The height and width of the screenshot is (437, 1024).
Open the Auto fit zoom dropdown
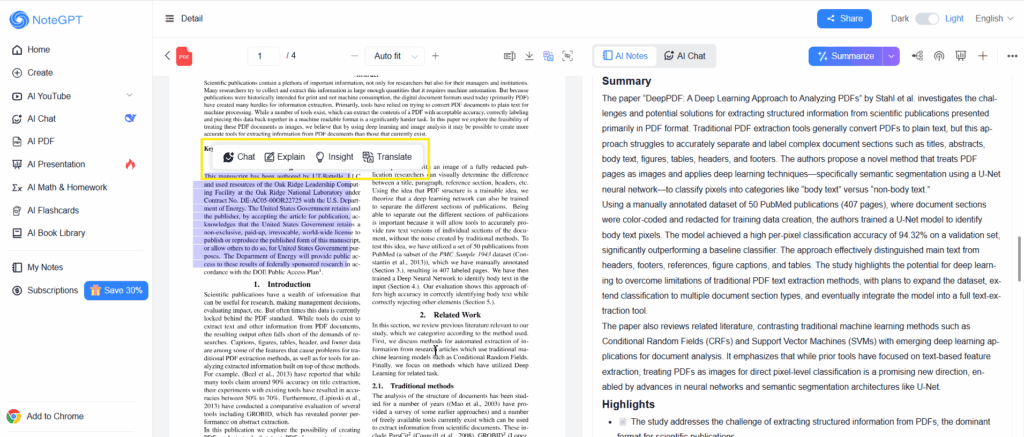coord(394,56)
